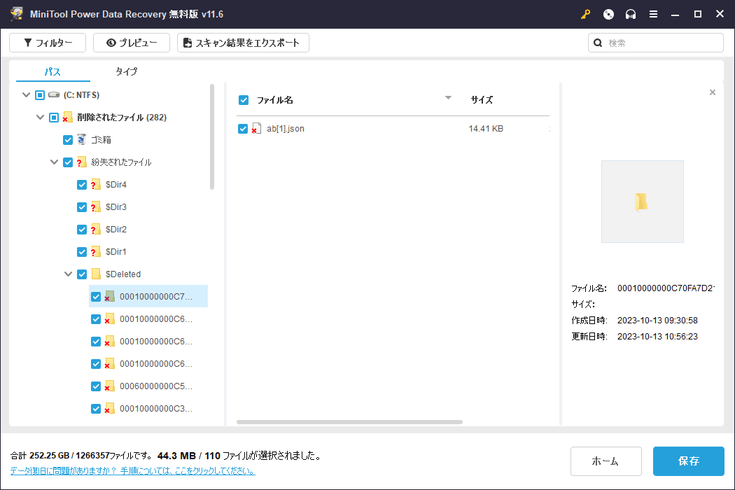Open the hamburger menu in title bar
Viewport: 735px width, 490px height.
tap(654, 15)
